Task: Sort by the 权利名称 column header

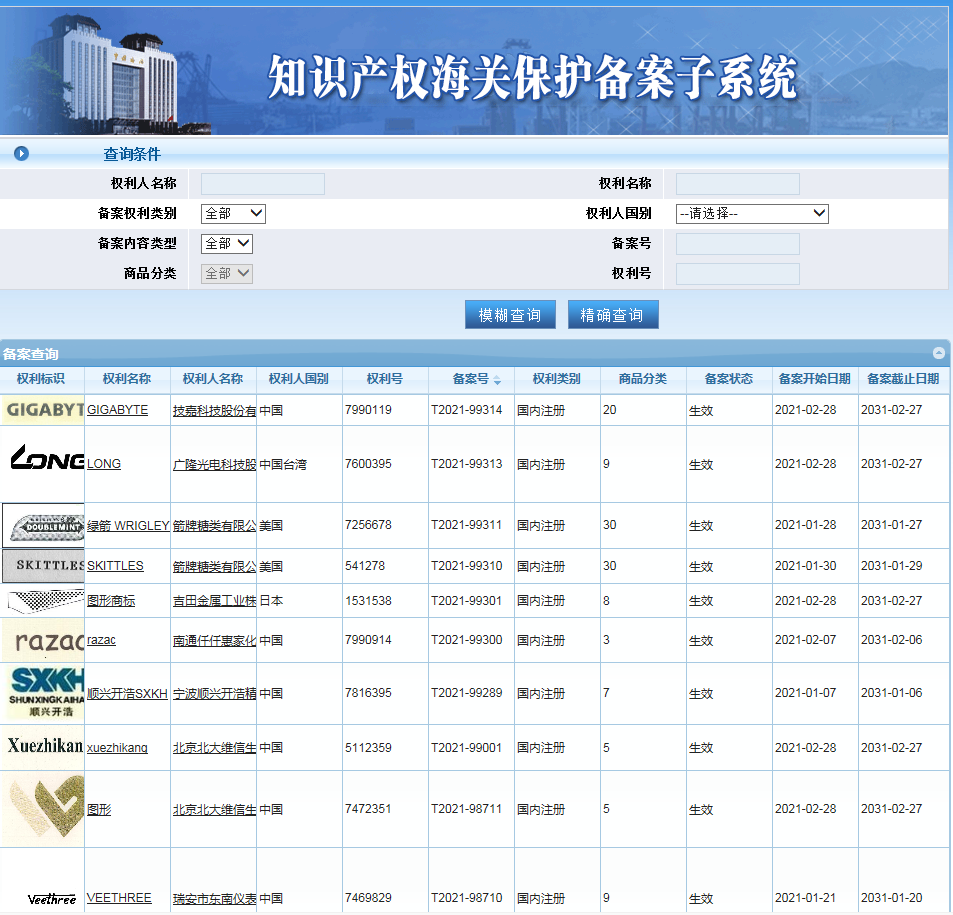Action: click(x=126, y=379)
